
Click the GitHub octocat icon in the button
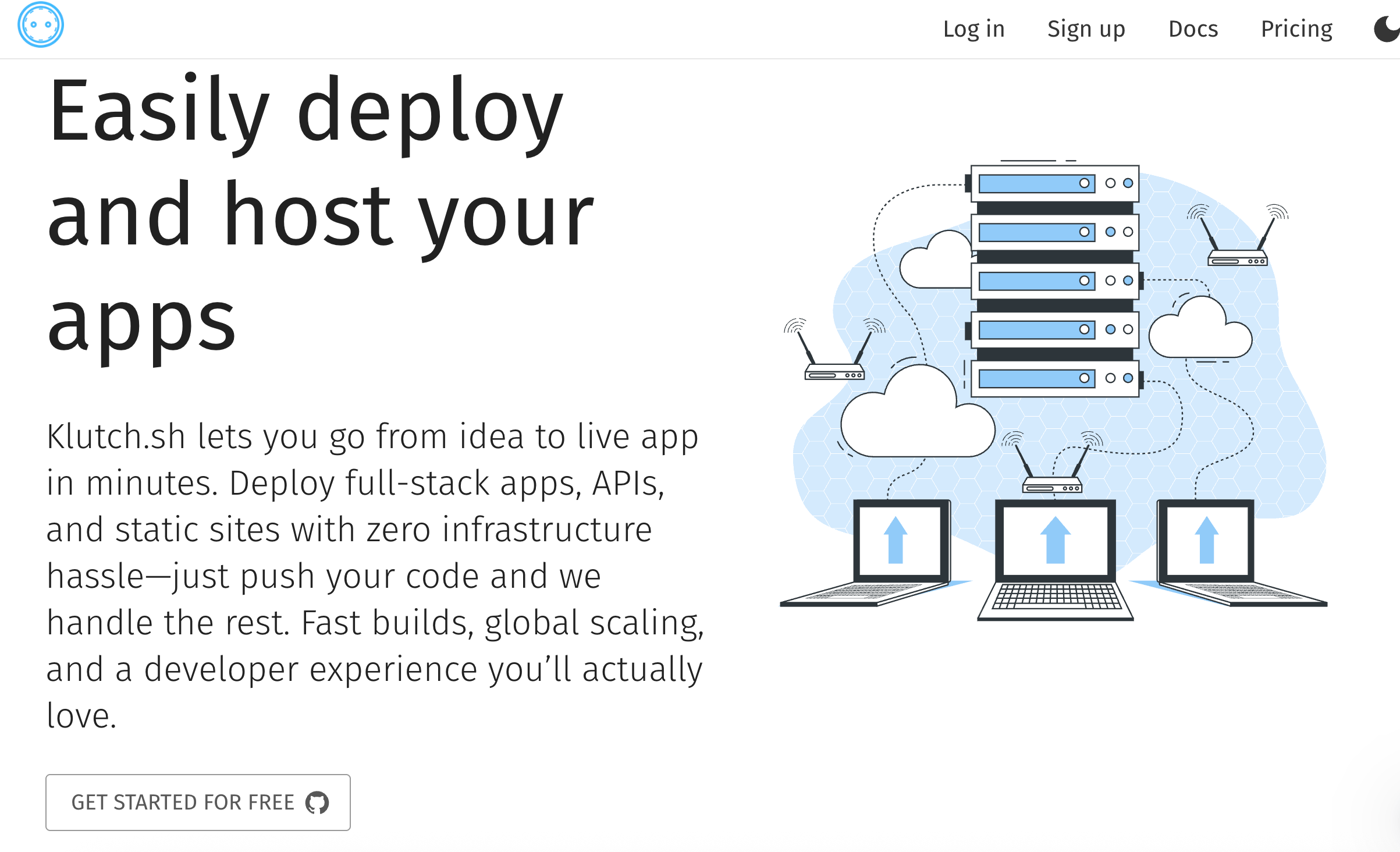(x=317, y=803)
